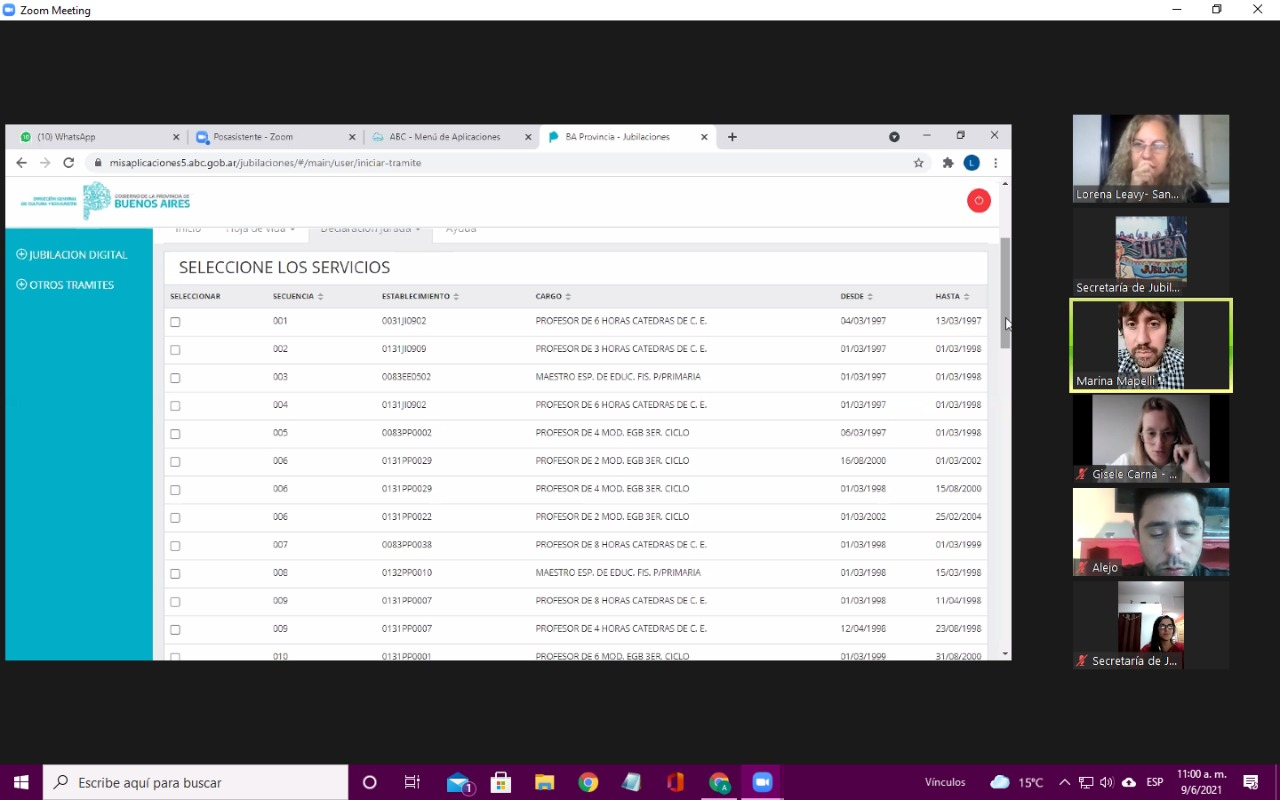
Task: Click the page vertical scrollbar thumb
Action: click(1005, 292)
